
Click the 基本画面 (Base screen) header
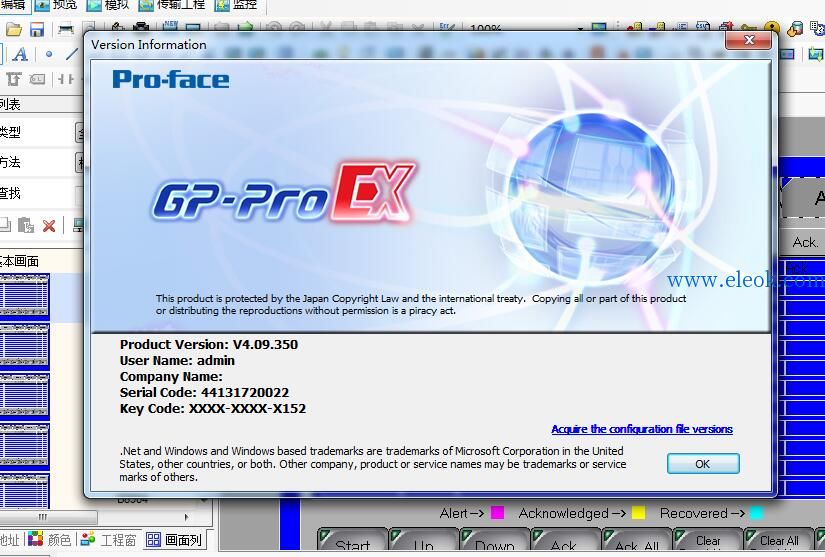tap(19, 261)
